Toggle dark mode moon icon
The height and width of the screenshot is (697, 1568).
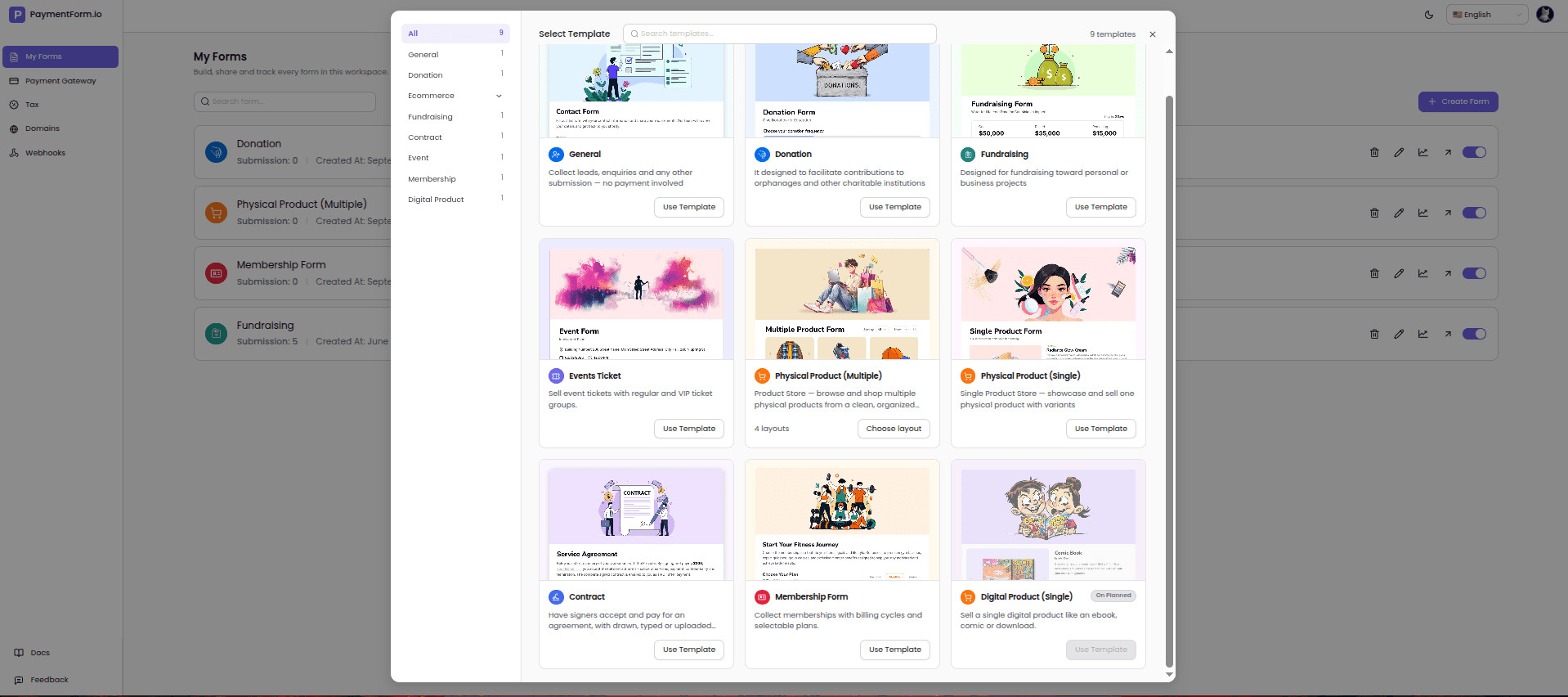coord(1429,15)
